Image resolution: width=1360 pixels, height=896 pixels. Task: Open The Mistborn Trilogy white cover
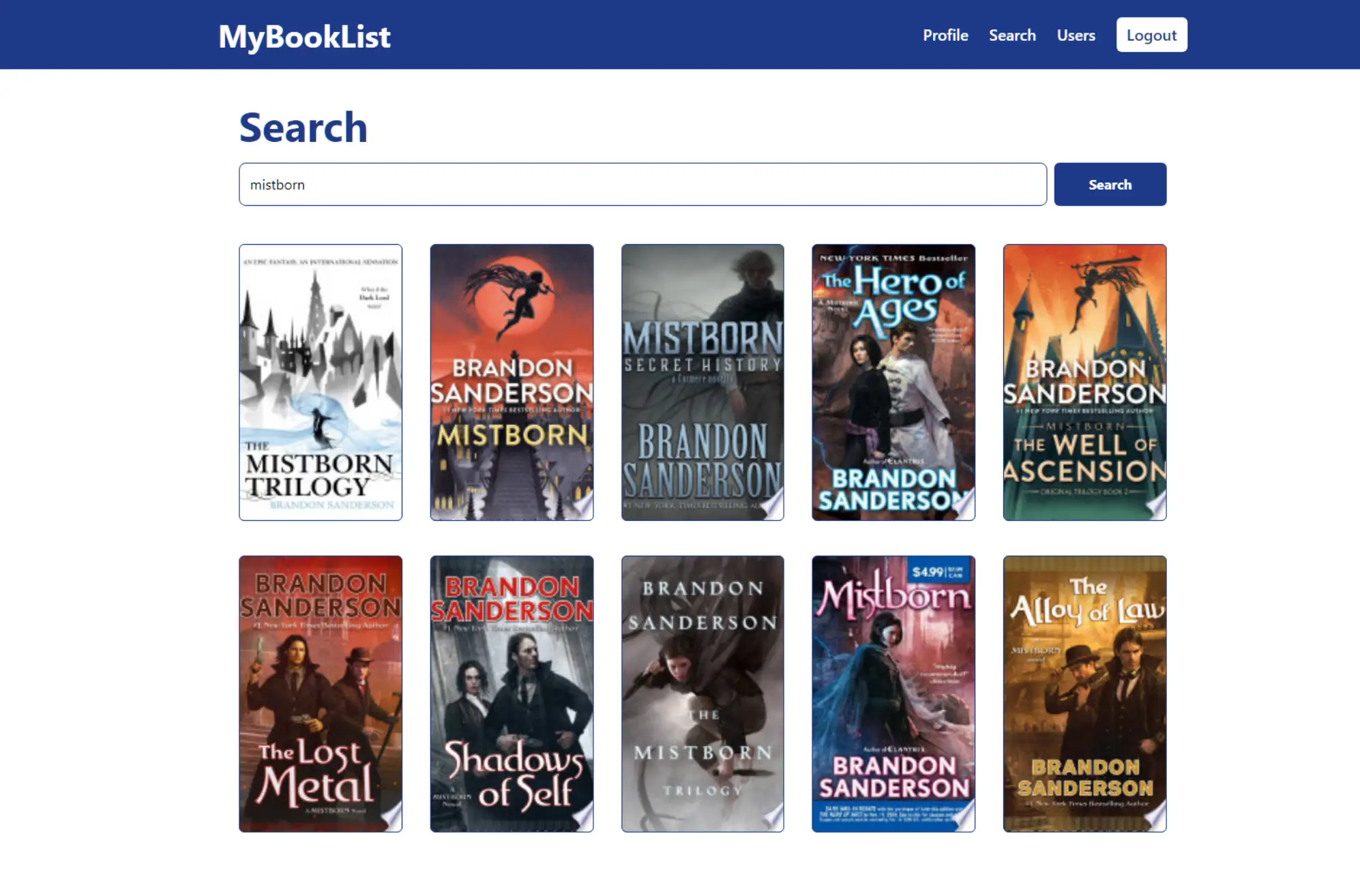[321, 383]
